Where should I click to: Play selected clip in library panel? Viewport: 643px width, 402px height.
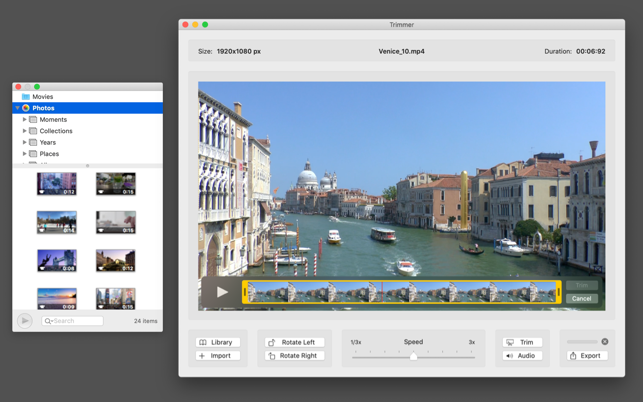(x=25, y=321)
